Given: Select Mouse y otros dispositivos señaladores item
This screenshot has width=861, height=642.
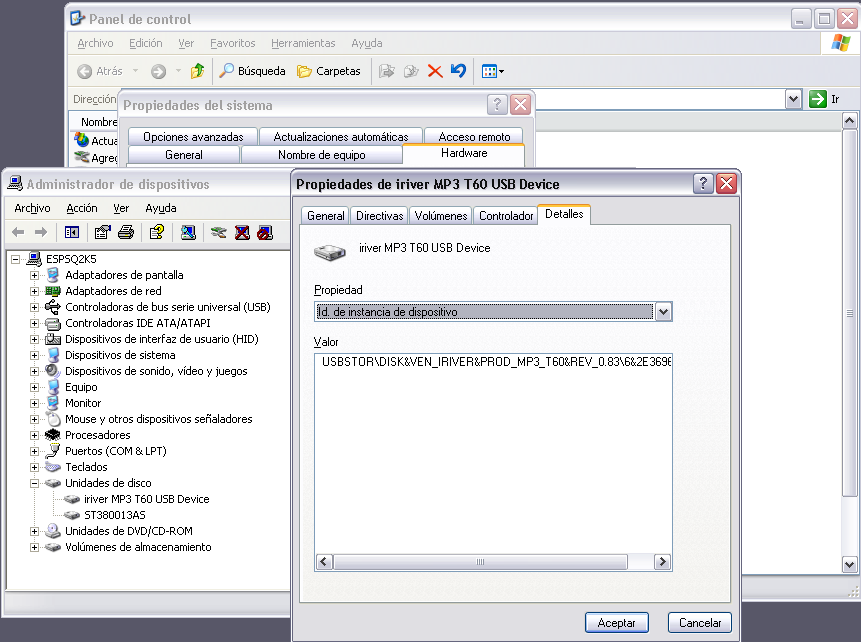Looking at the screenshot, I should click(x=159, y=419).
